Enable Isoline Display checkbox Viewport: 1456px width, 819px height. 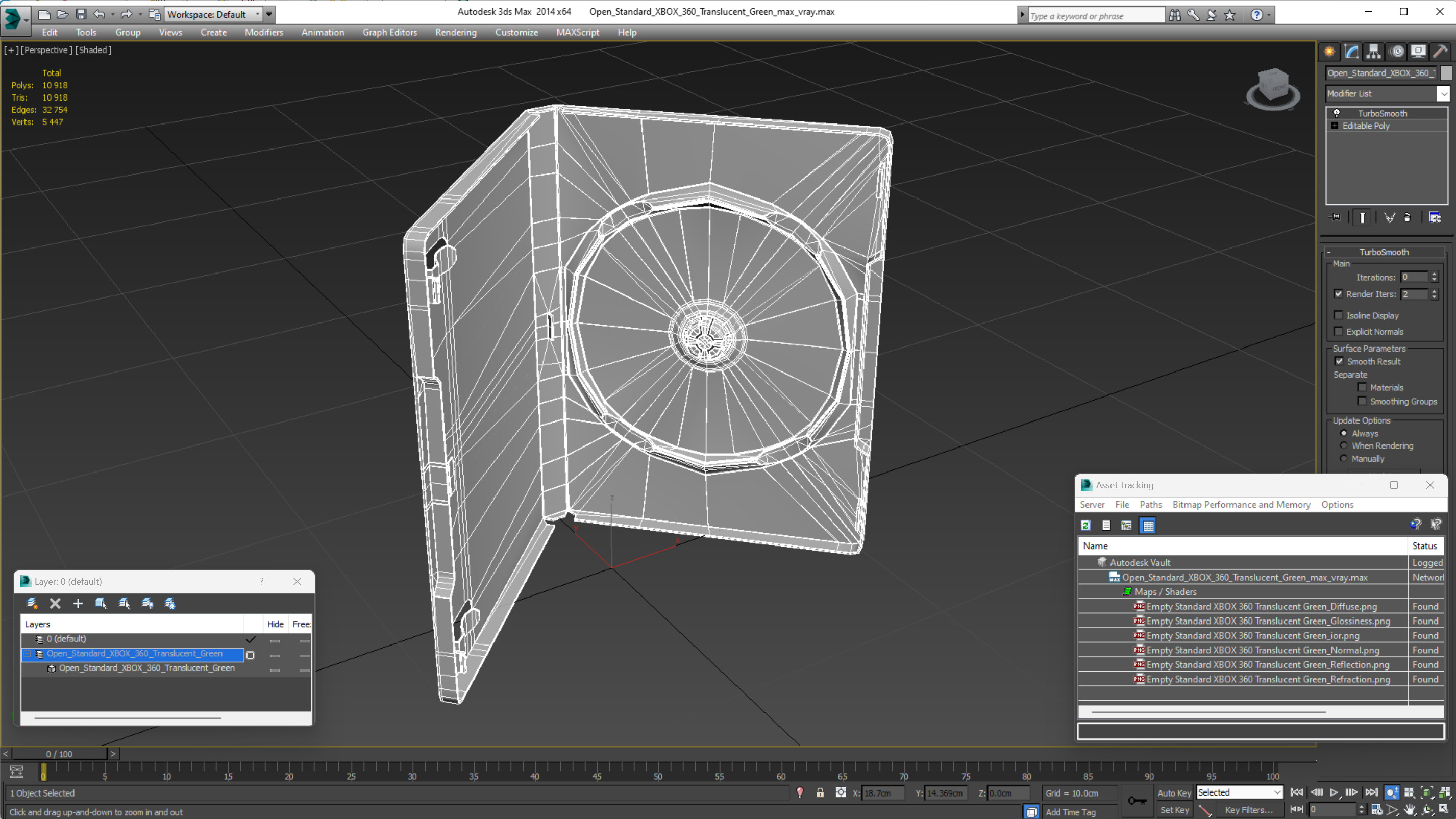[x=1338, y=315]
